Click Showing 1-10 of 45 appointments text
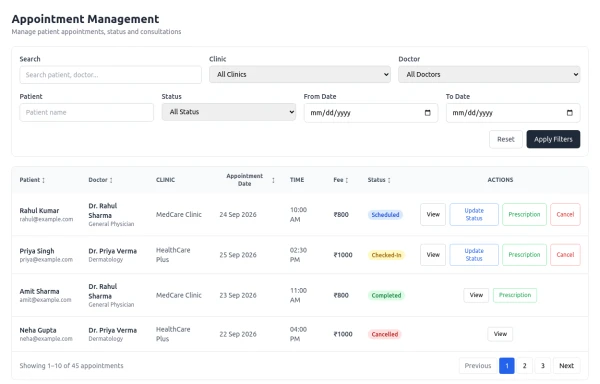 71,366
